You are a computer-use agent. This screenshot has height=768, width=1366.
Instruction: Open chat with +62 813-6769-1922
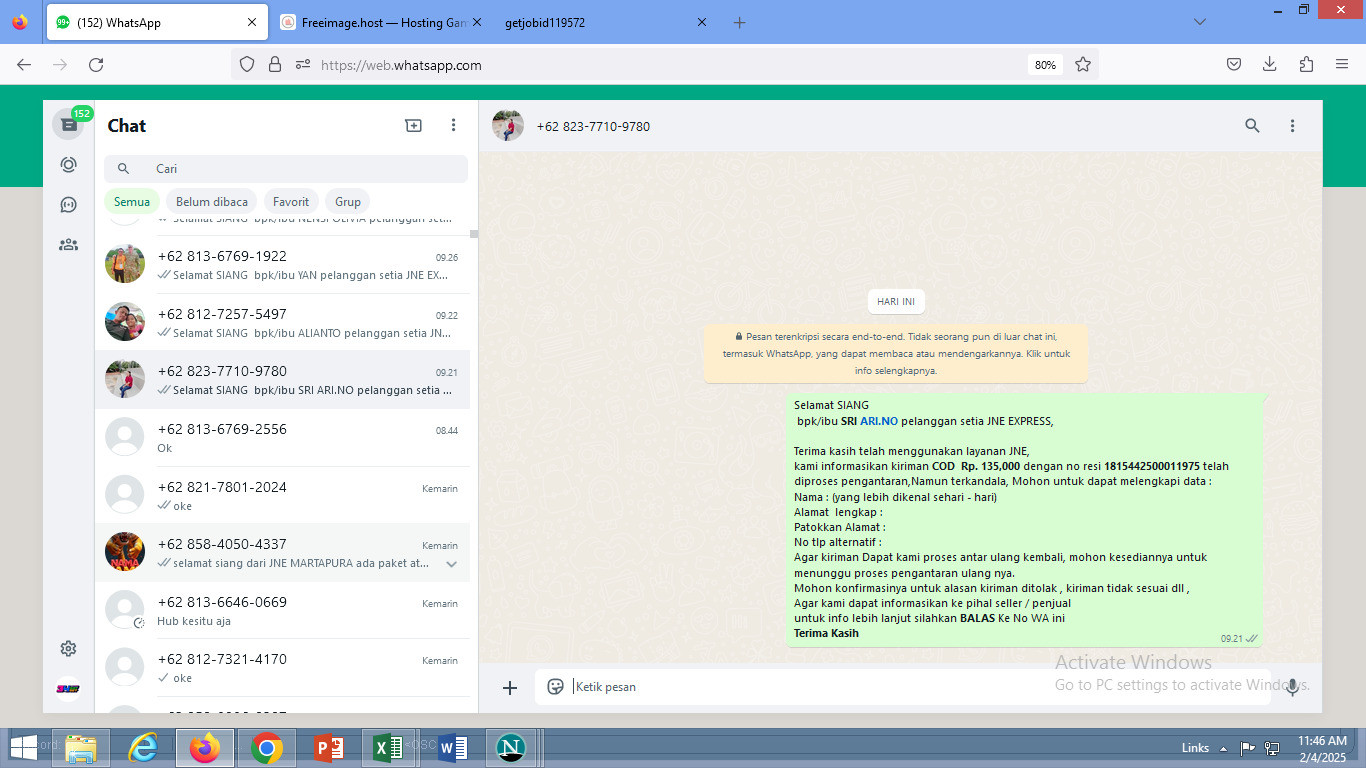pyautogui.click(x=282, y=265)
